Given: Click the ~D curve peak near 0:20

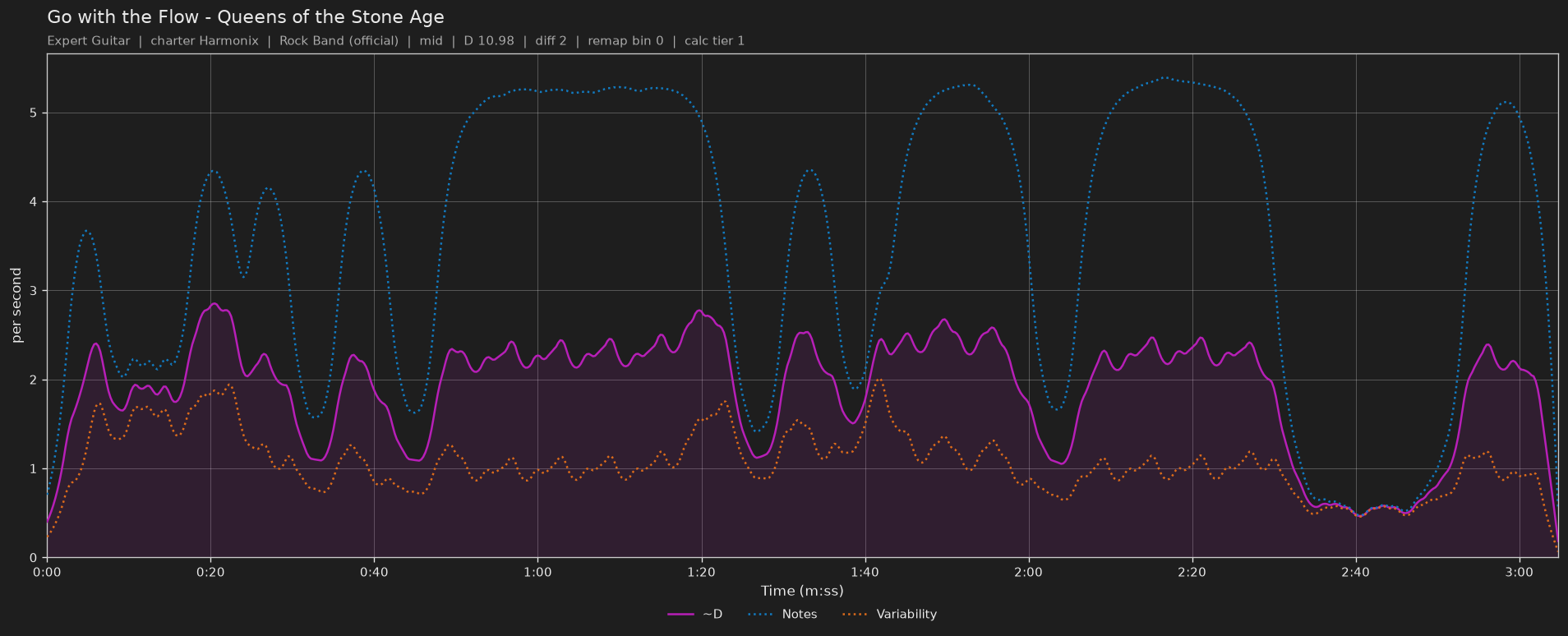Looking at the screenshot, I should pyautogui.click(x=214, y=304).
